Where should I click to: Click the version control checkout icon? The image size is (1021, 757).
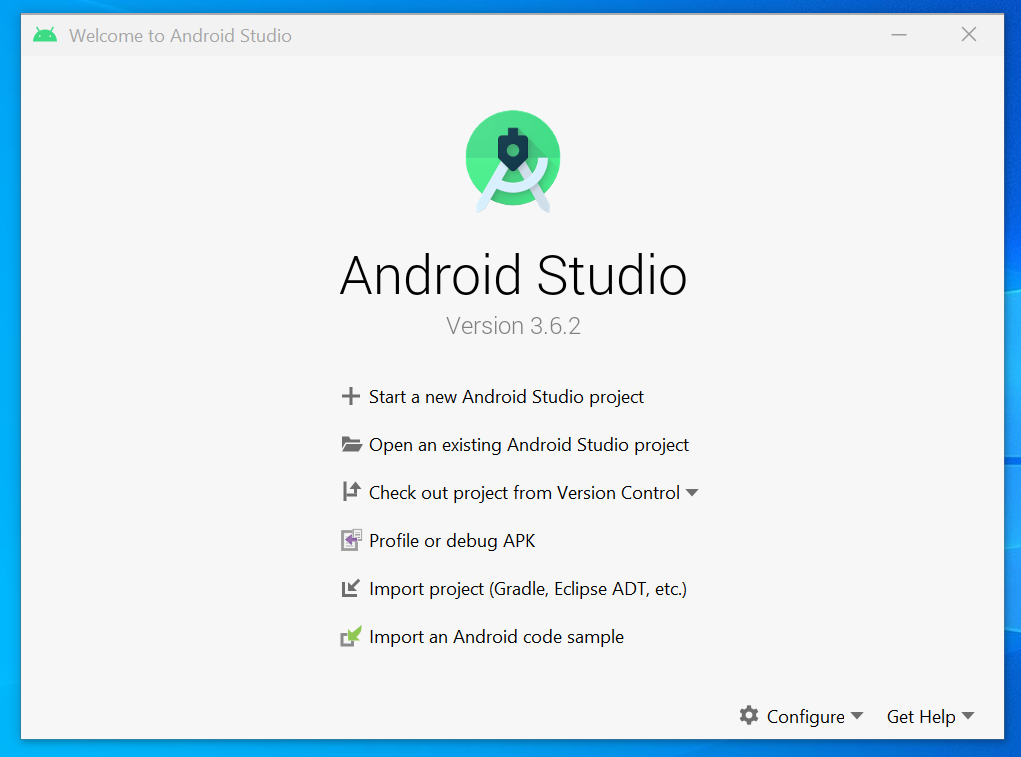[351, 492]
